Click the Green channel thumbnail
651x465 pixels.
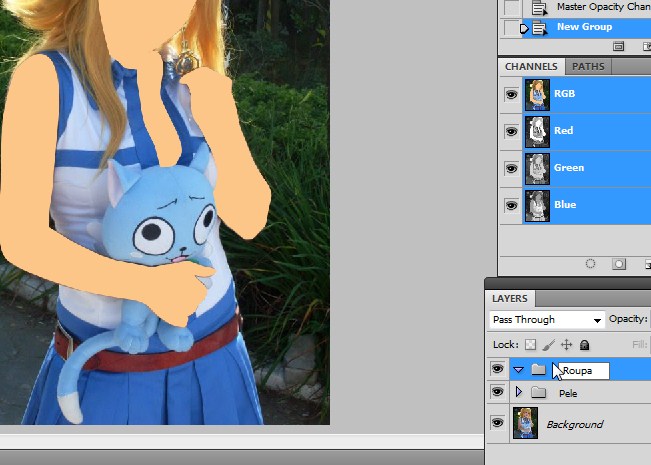537,169
